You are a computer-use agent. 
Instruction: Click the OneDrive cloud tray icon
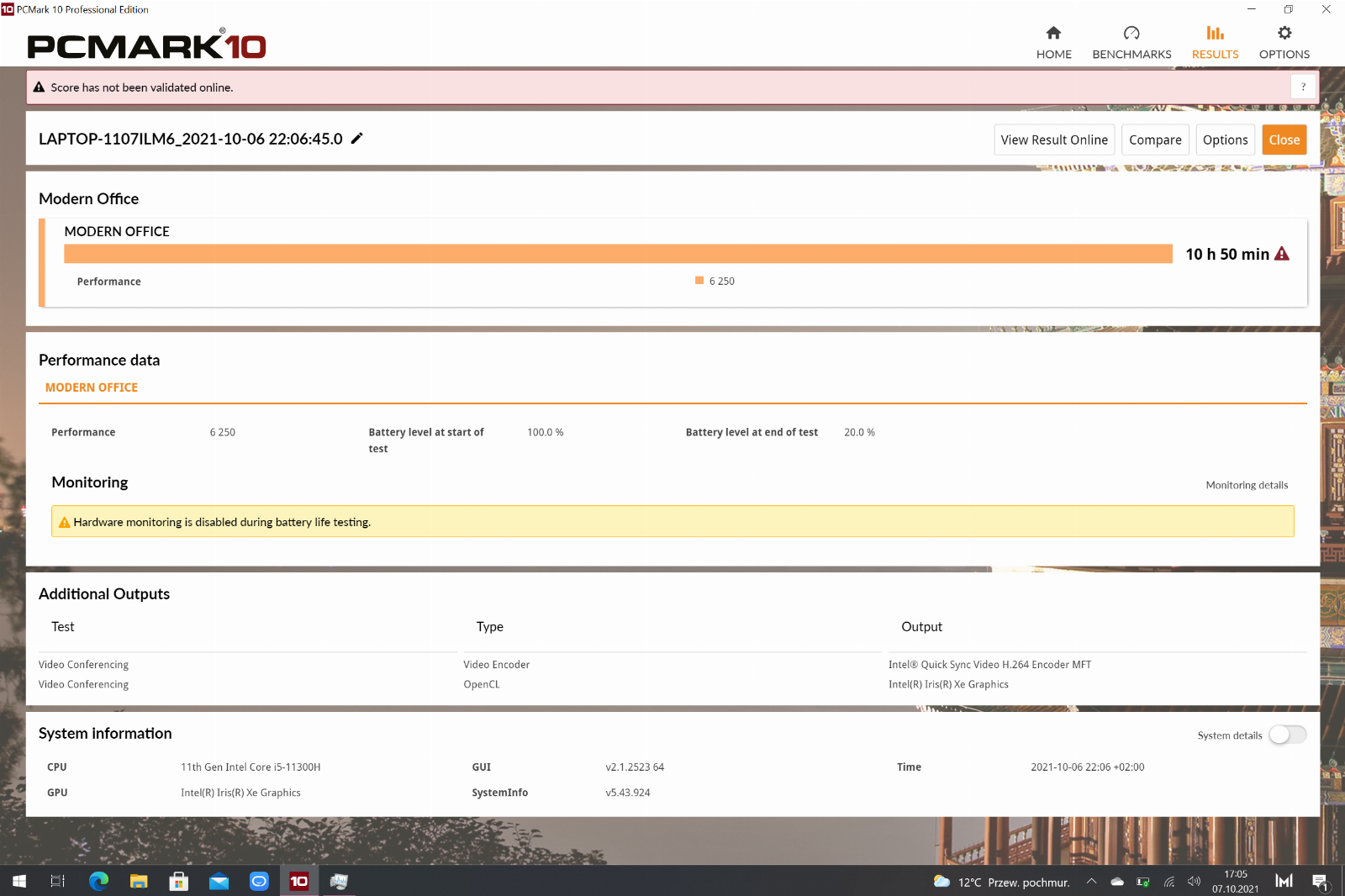click(x=1117, y=882)
